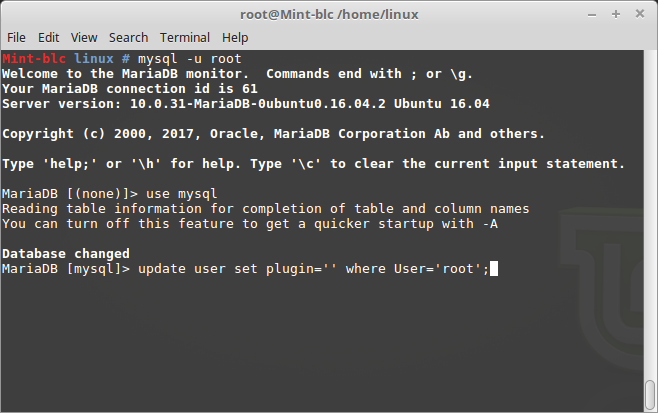Open the File menu

pos(16,37)
